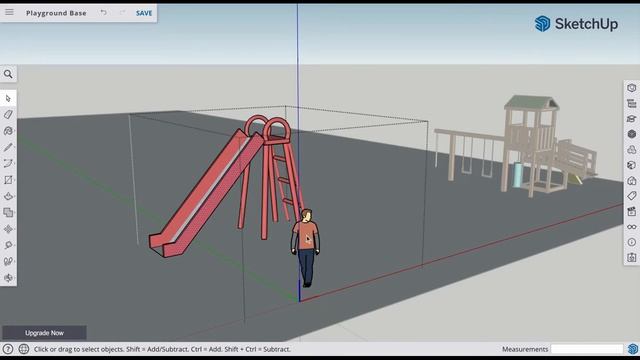The width and height of the screenshot is (640, 360).
Task: Select the wooden playset tower
Action: click(x=531, y=145)
